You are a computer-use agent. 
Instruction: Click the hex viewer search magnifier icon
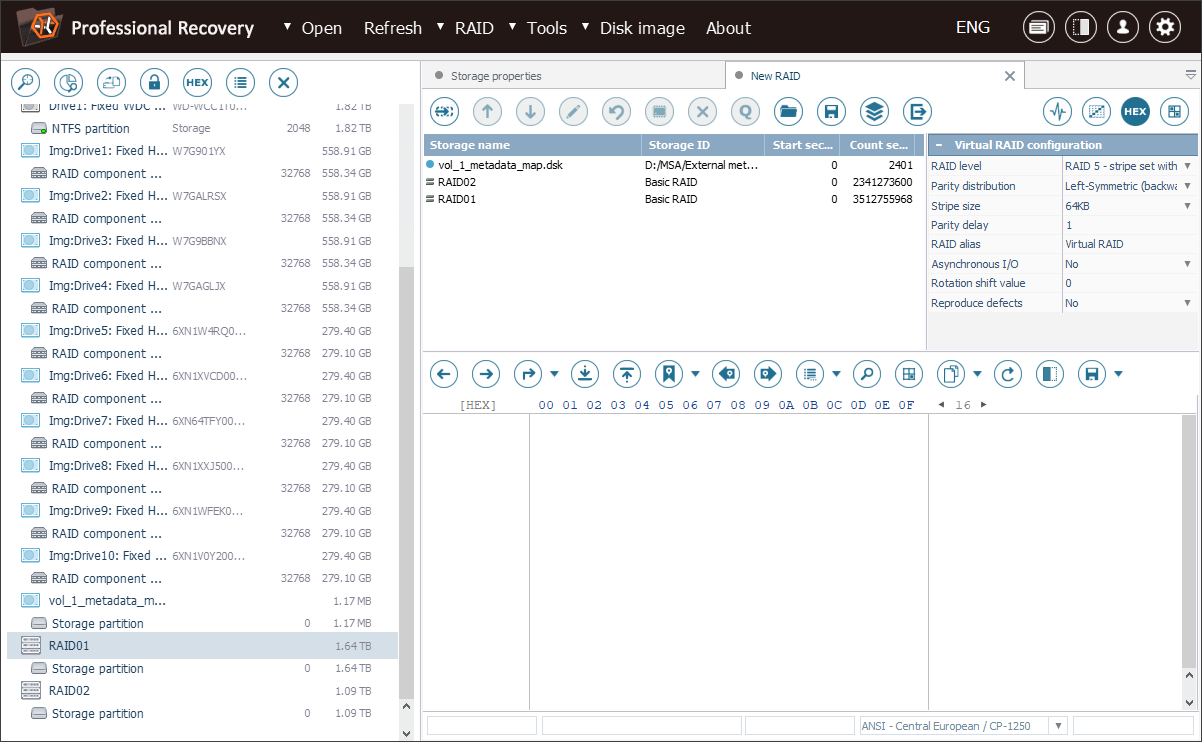(867, 374)
